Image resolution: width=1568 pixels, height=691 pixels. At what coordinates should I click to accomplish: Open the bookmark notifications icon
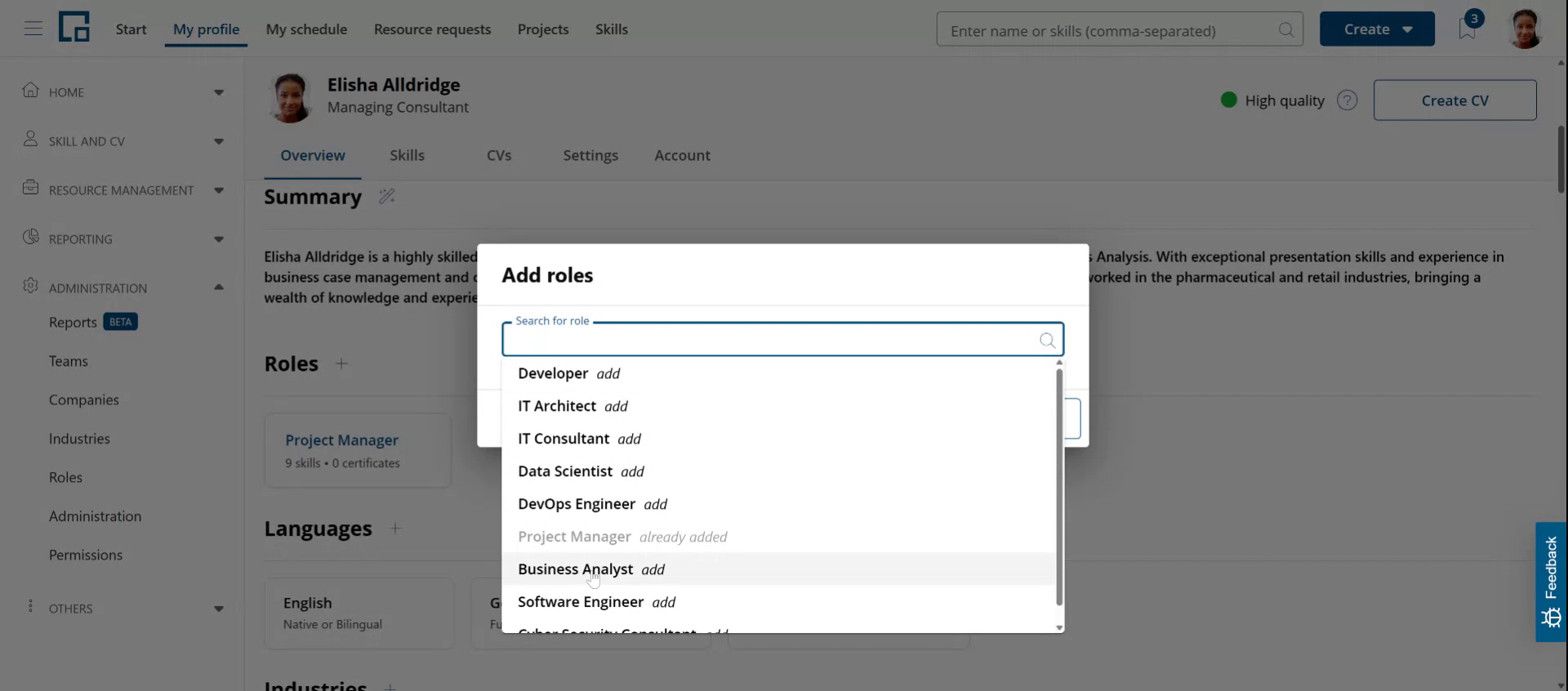click(1468, 29)
